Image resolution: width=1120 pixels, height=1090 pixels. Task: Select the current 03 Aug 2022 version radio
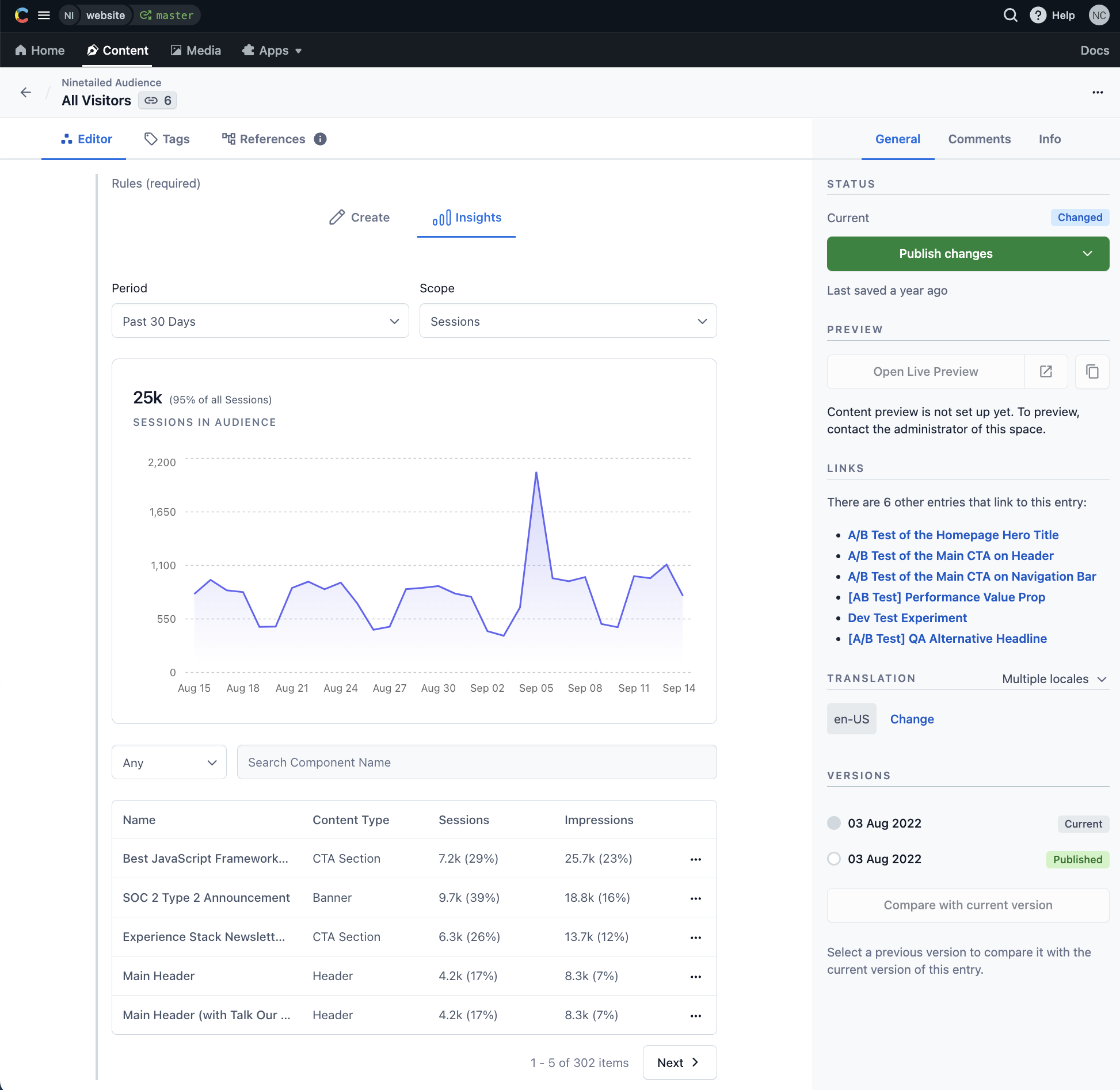(x=834, y=823)
